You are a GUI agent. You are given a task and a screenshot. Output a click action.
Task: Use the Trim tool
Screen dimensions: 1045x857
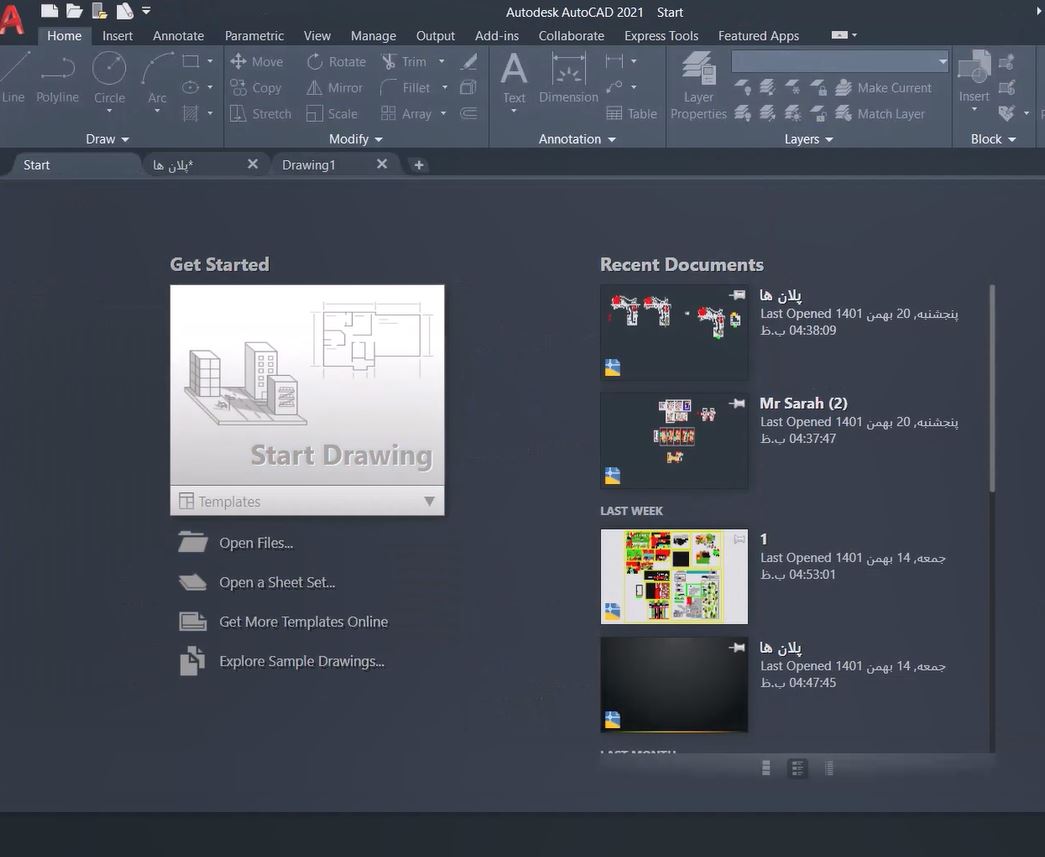(404, 61)
